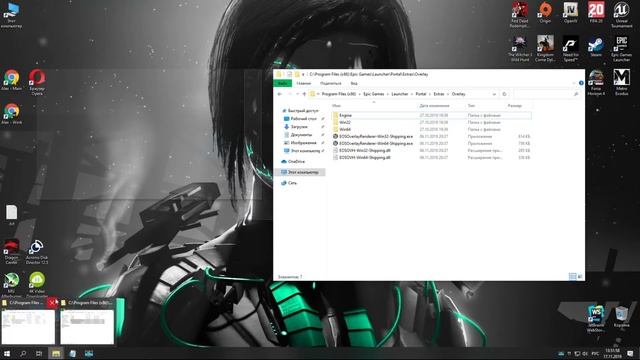Select the Win32 folder row
This screenshot has height=360, width=640.
point(431,122)
